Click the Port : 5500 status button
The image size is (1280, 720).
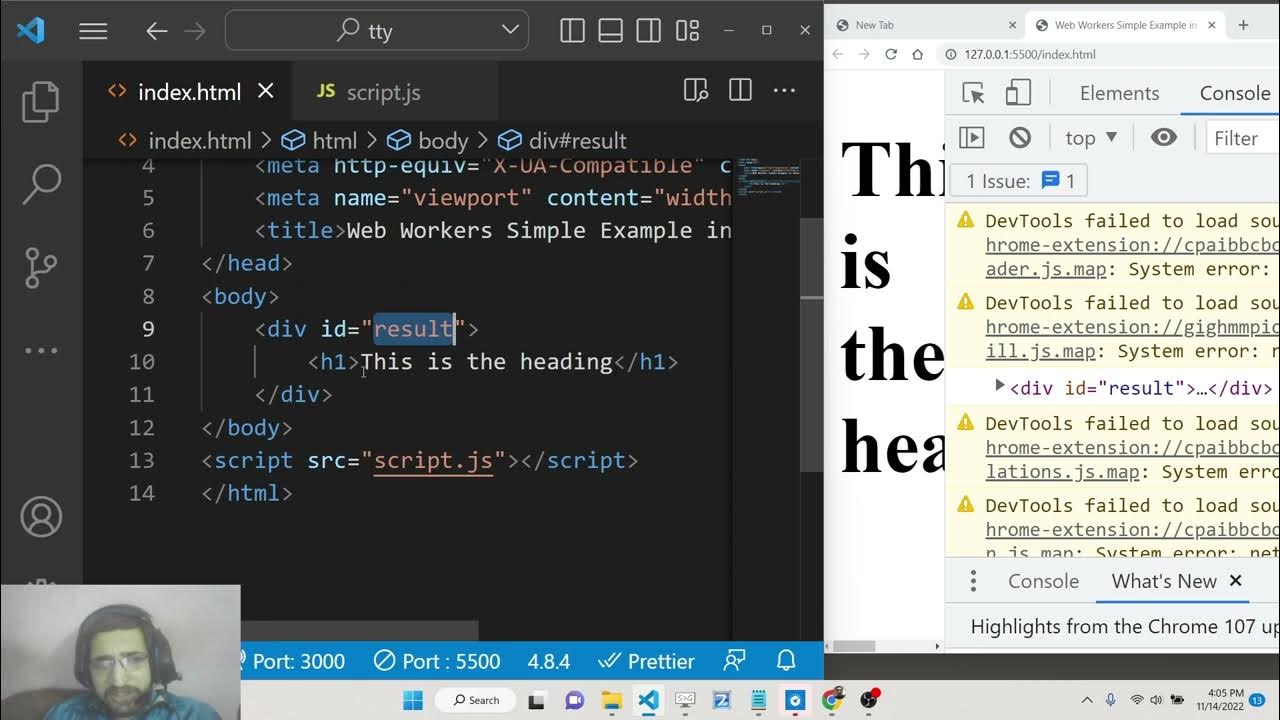(437, 661)
